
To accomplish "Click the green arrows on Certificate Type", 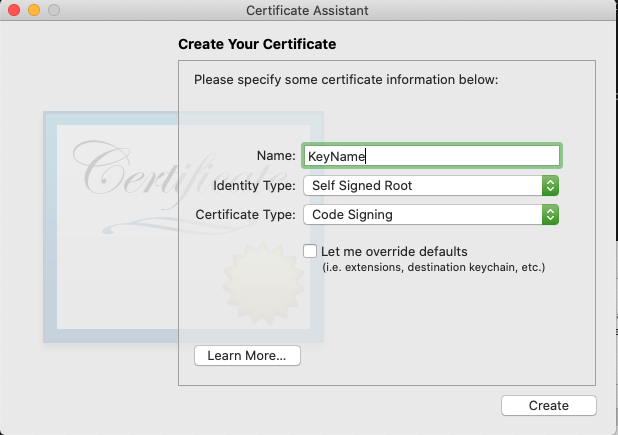I will coord(549,214).
